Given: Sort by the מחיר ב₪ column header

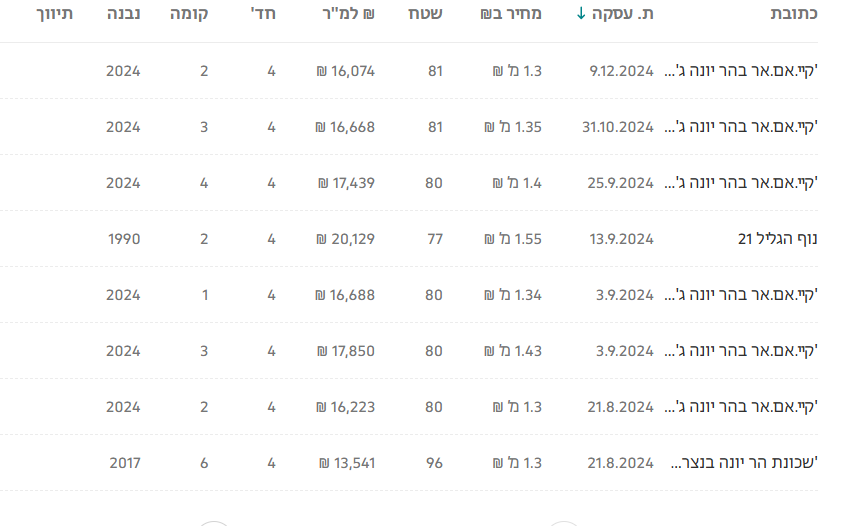Looking at the screenshot, I should point(511,15).
